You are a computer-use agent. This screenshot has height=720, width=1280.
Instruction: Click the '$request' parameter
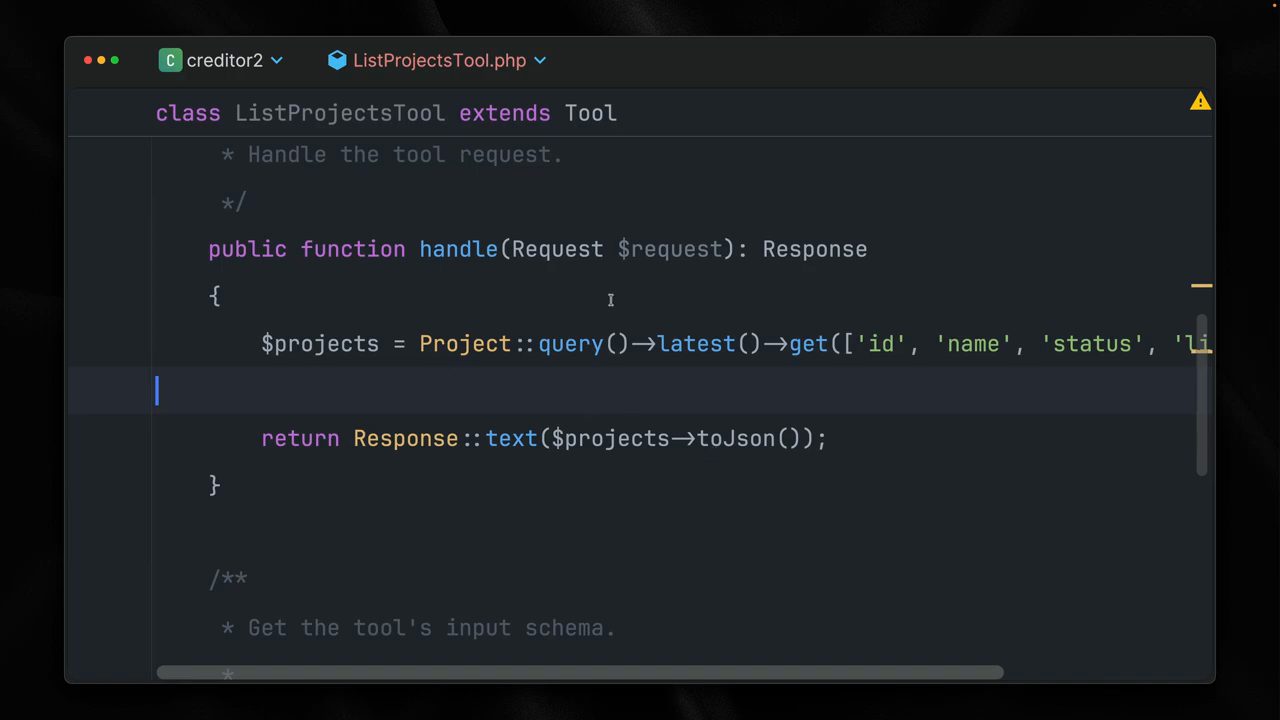(x=669, y=249)
